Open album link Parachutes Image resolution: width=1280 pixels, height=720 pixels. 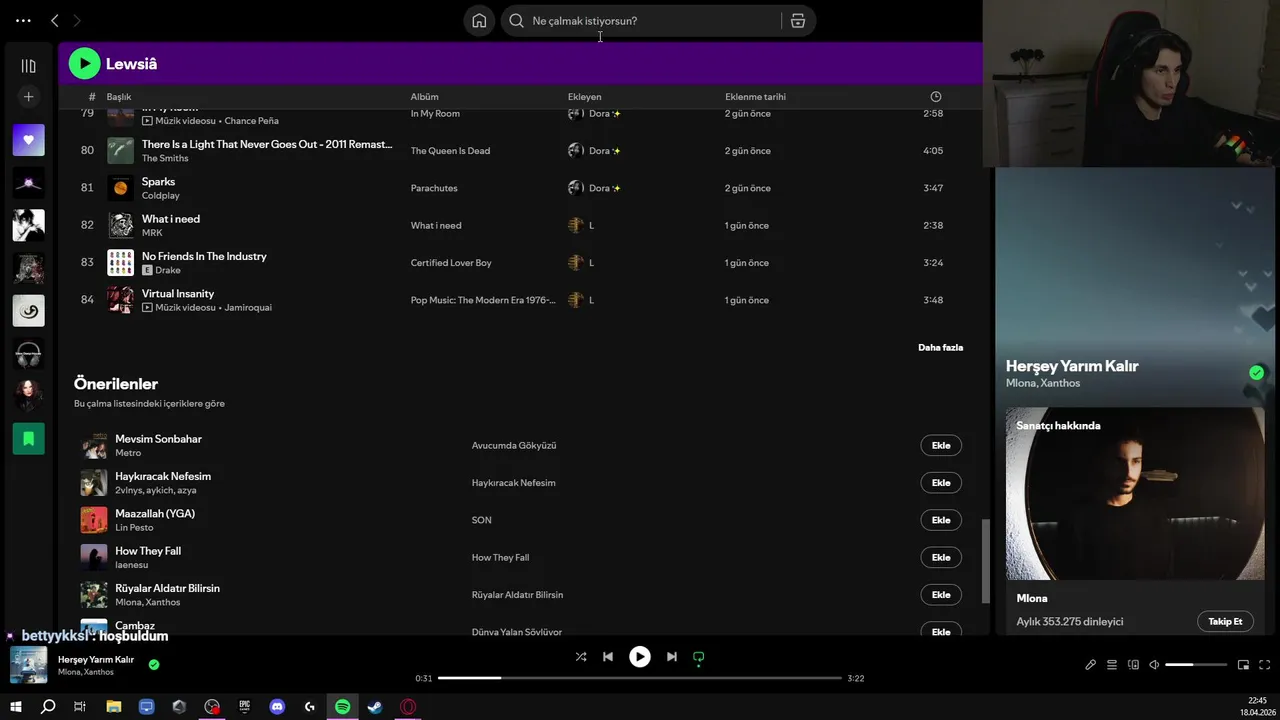[434, 188]
